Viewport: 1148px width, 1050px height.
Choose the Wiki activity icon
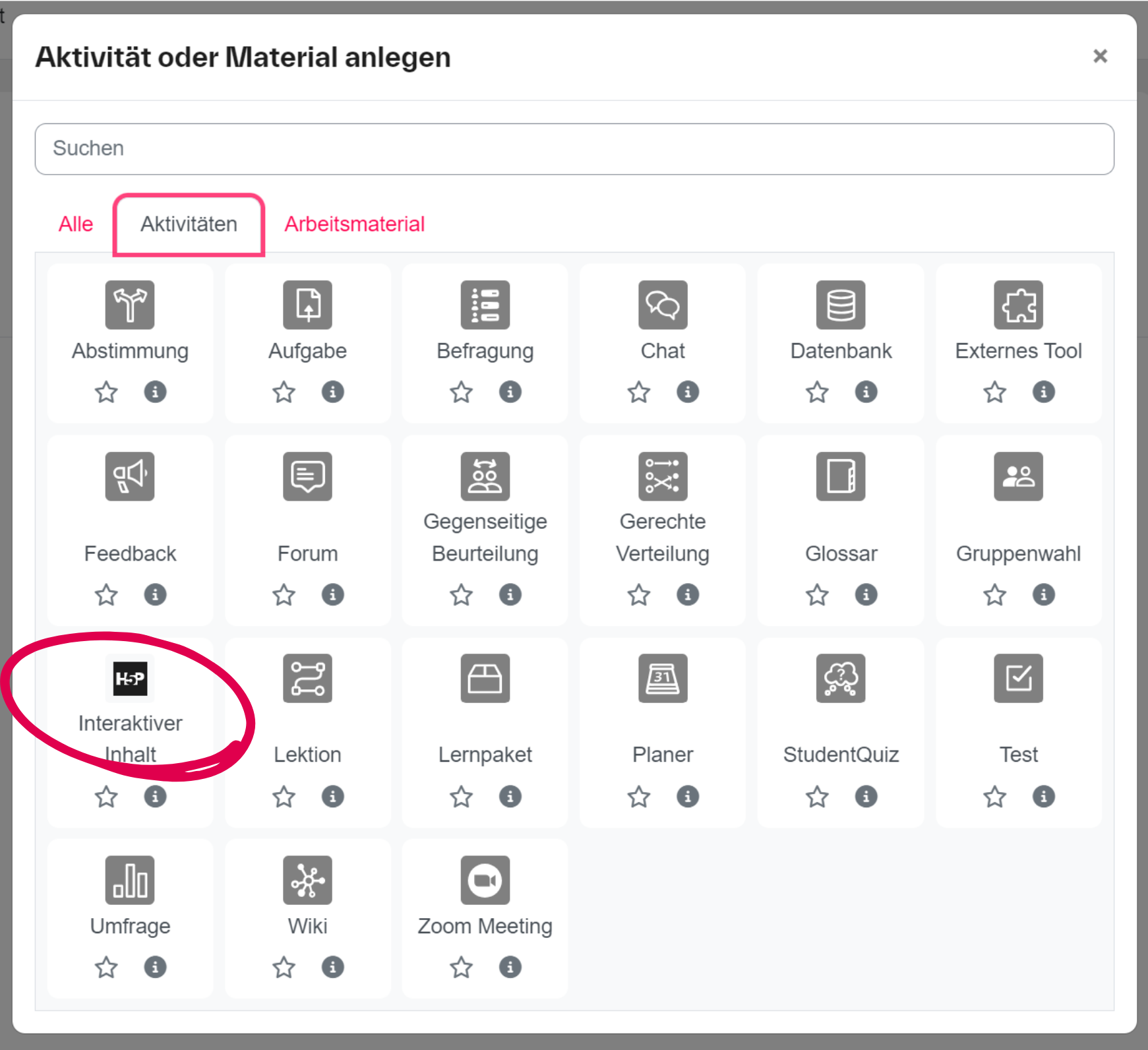(307, 880)
